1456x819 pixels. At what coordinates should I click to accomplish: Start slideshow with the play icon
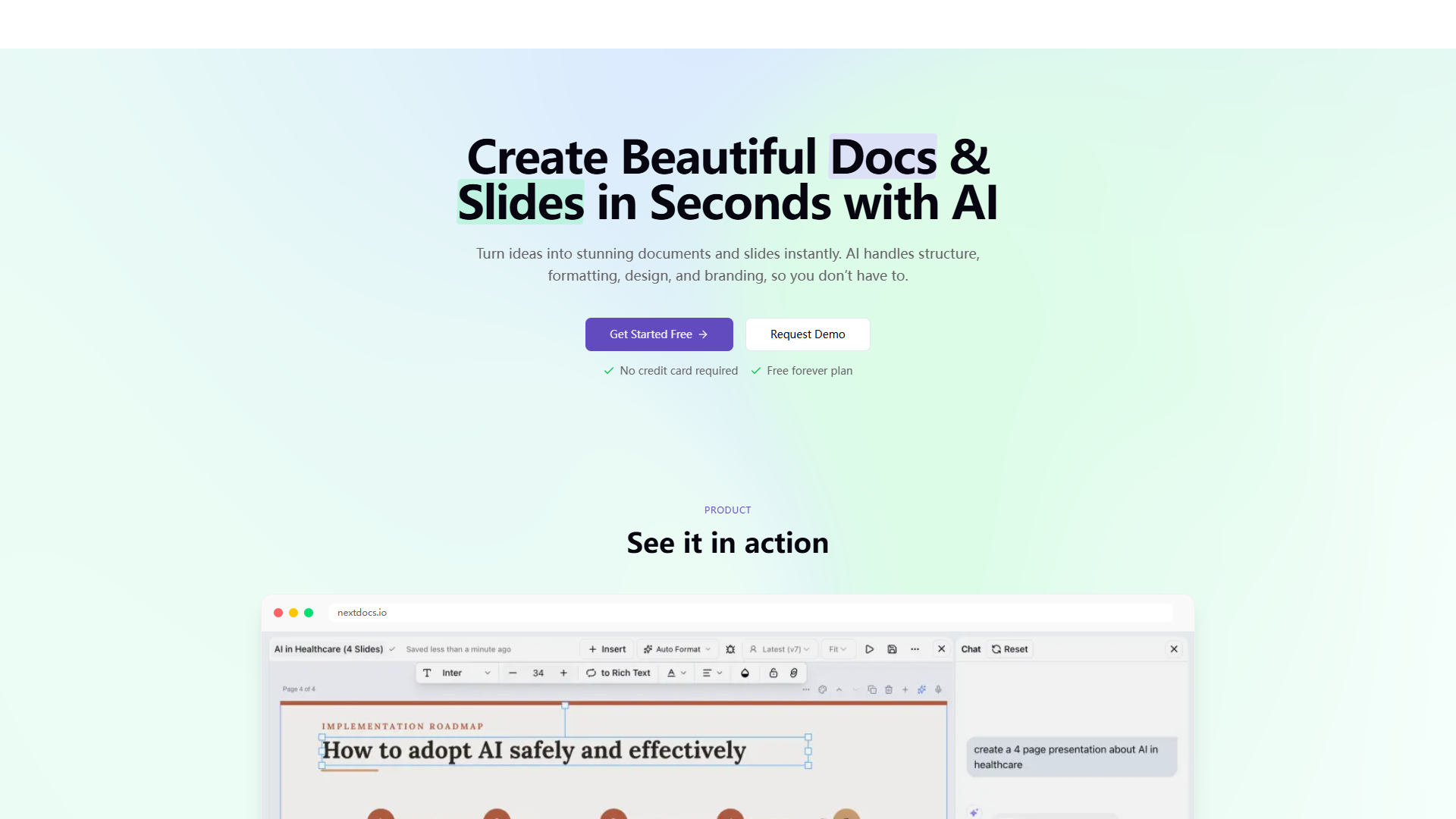[870, 649]
